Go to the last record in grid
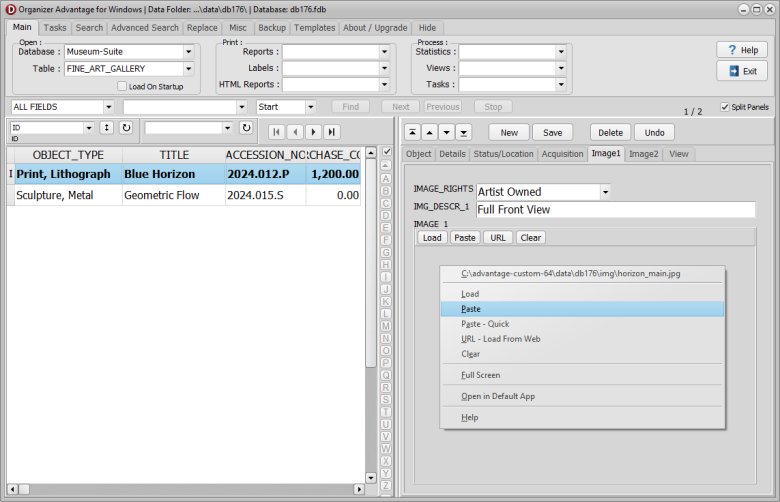780x502 pixels. pyautogui.click(x=331, y=131)
